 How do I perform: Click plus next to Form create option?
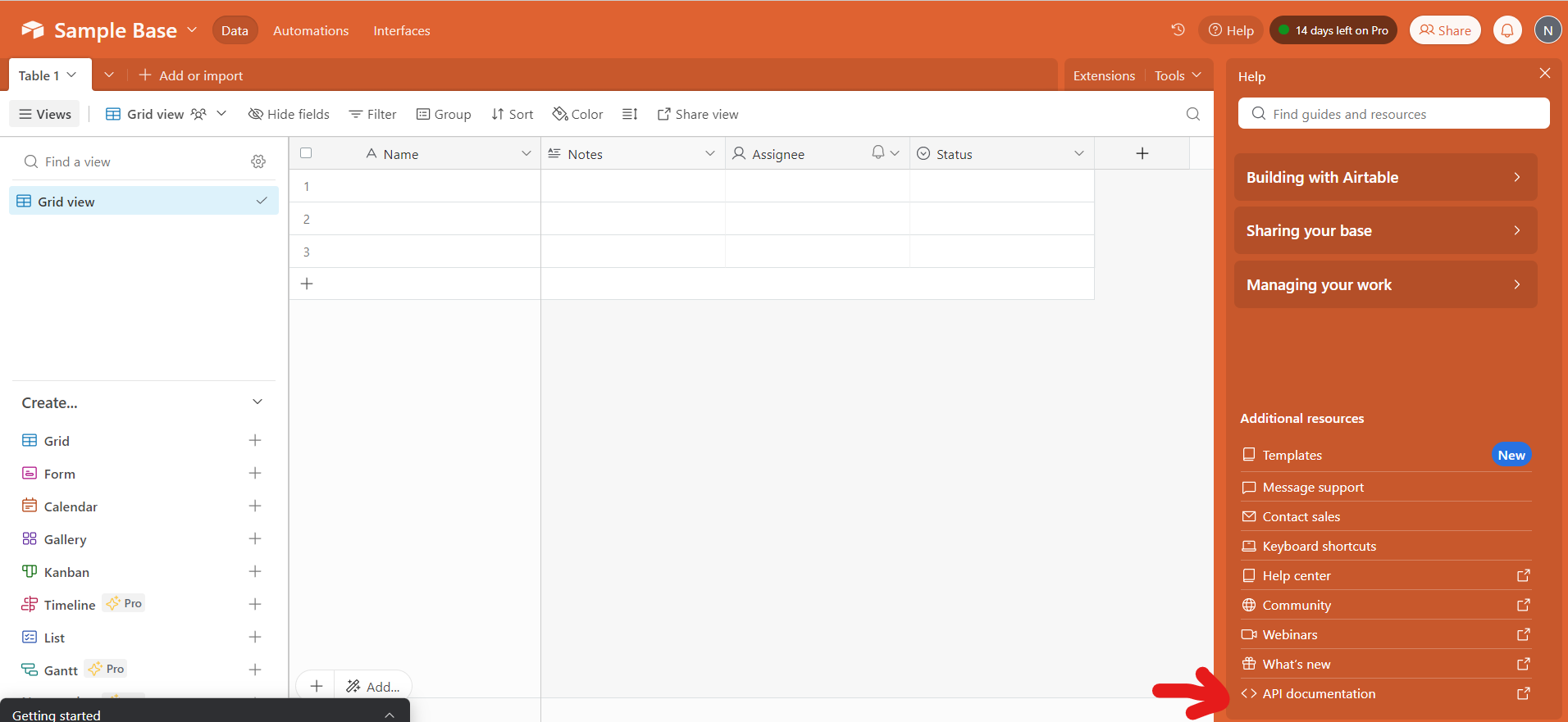[x=255, y=473]
